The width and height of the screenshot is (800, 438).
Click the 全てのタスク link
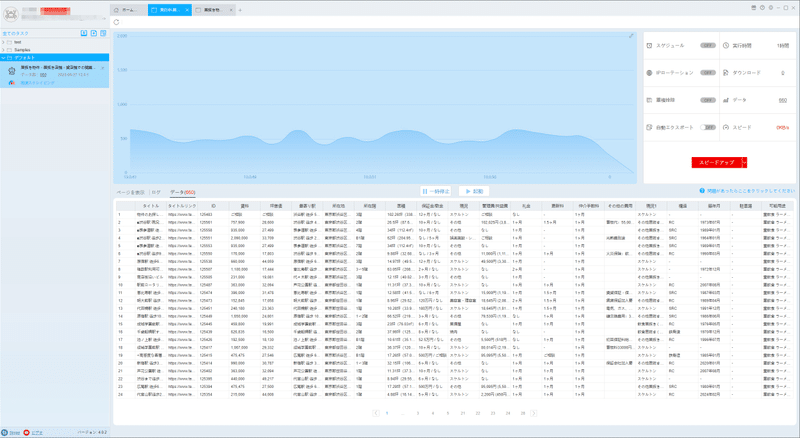tap(15, 33)
